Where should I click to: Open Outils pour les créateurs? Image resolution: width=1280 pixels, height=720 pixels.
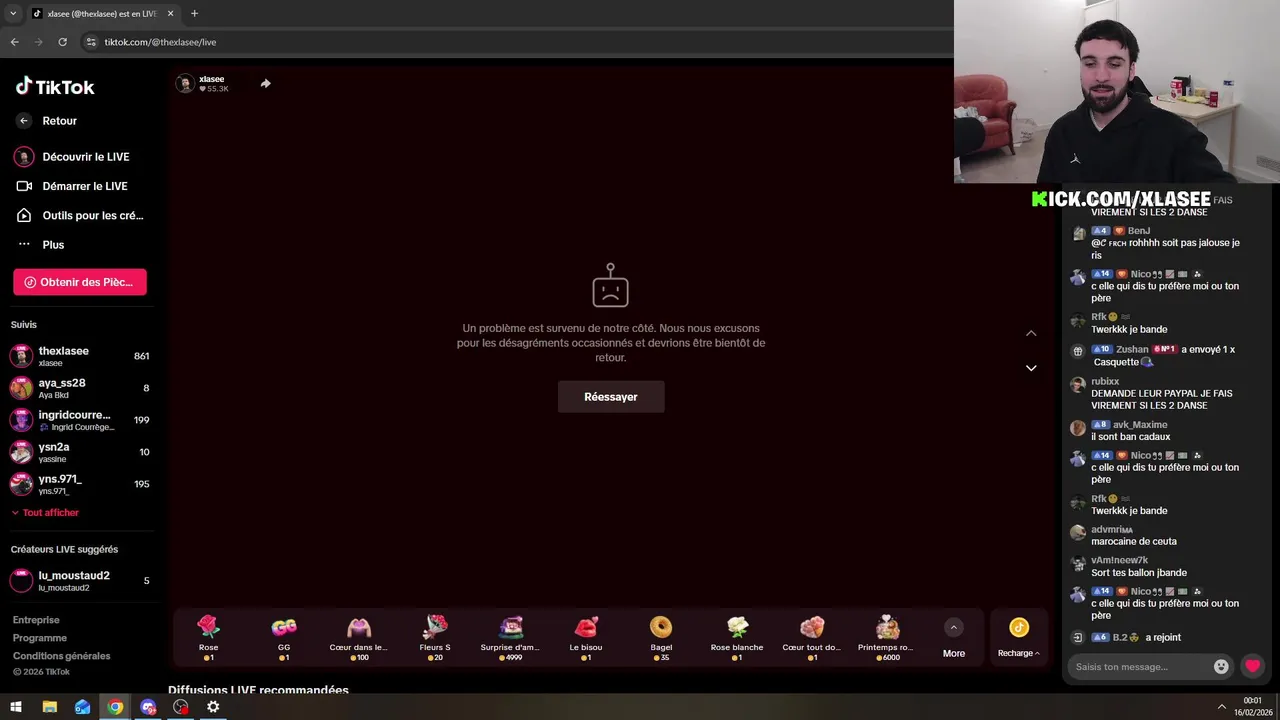pyautogui.click(x=80, y=215)
